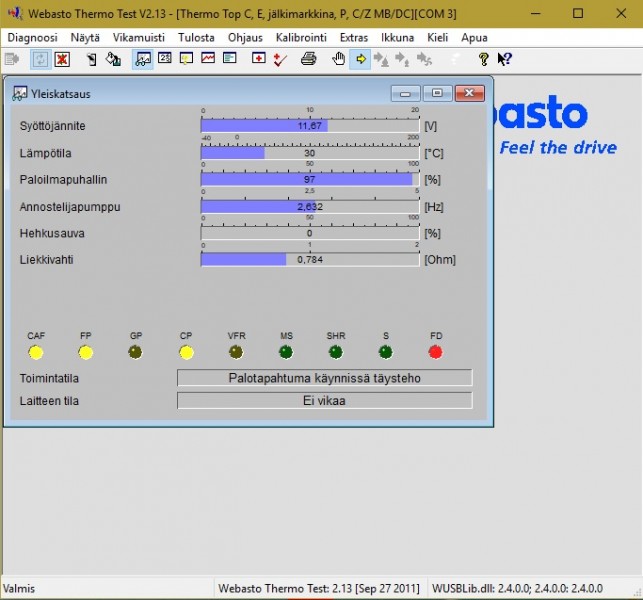Click the context help arrow-question icon
Image resolution: width=643 pixels, height=600 pixels.
tap(505, 59)
